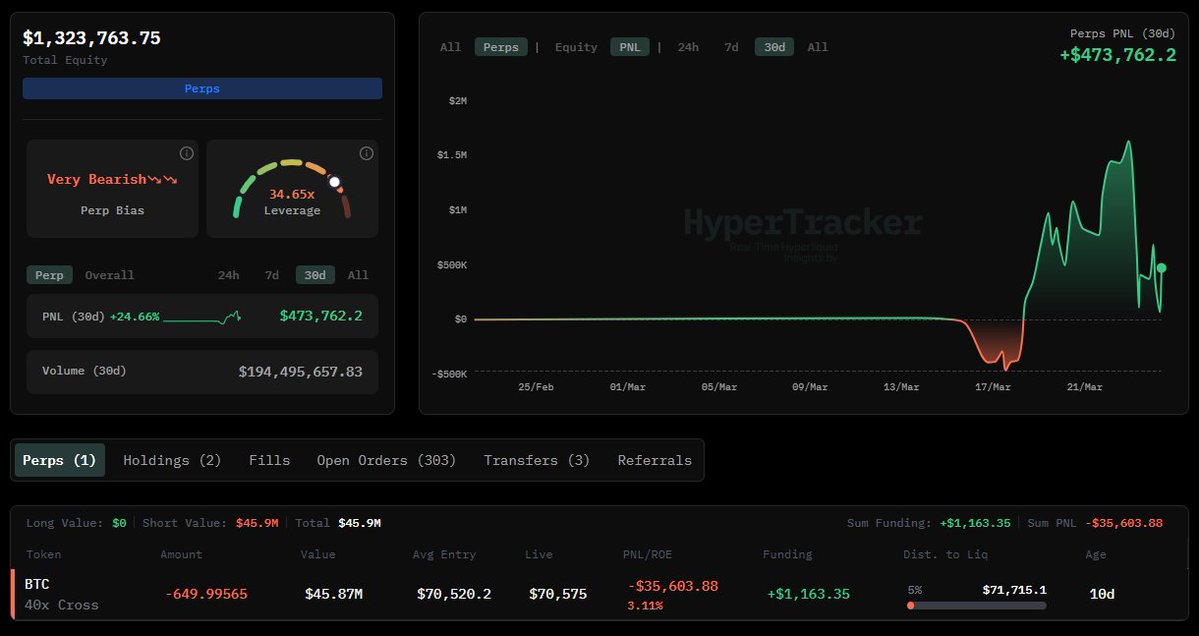Open the Transfers (3) tab
This screenshot has height=636, width=1199.
click(x=537, y=460)
